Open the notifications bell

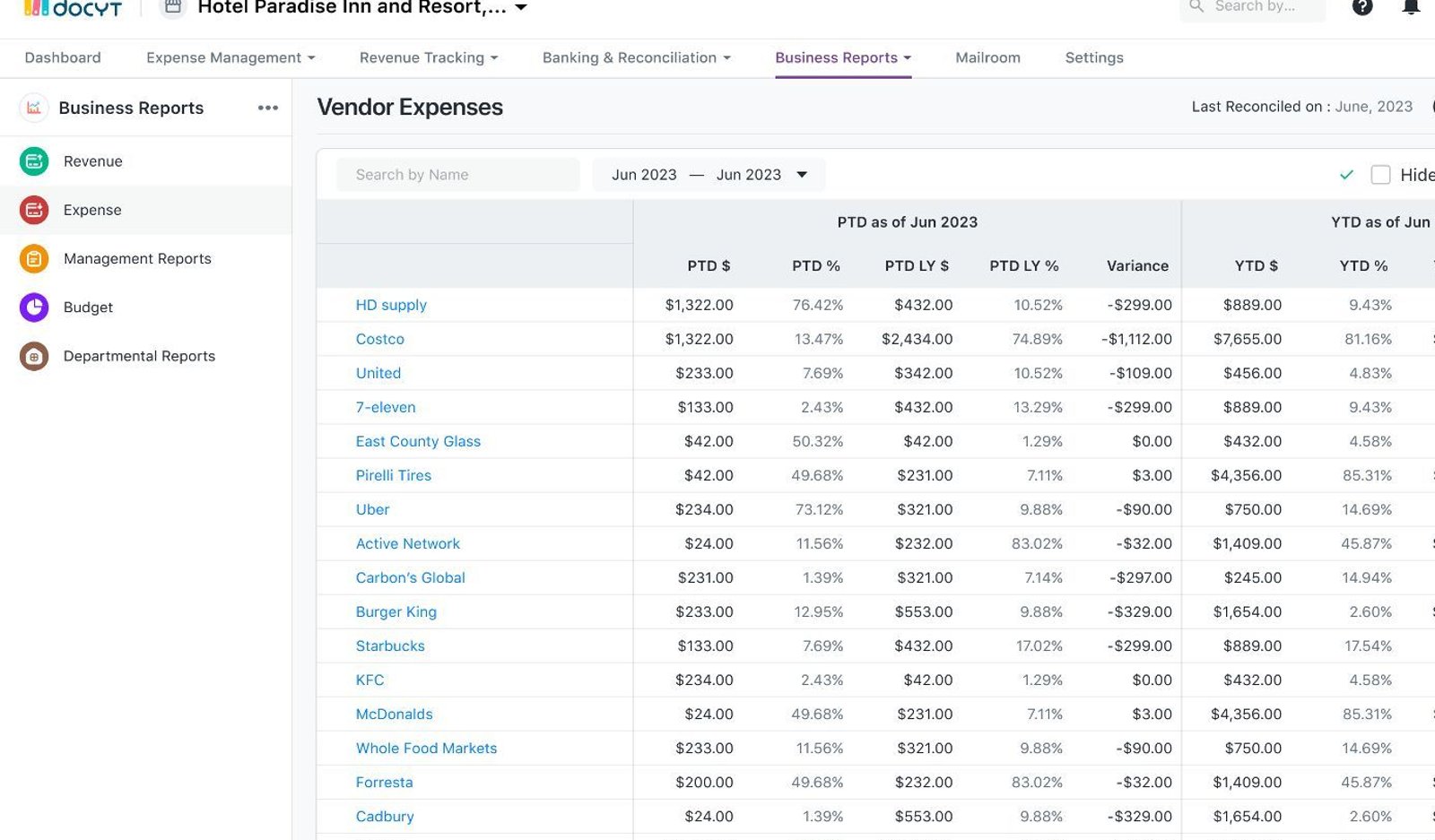[1411, 7]
